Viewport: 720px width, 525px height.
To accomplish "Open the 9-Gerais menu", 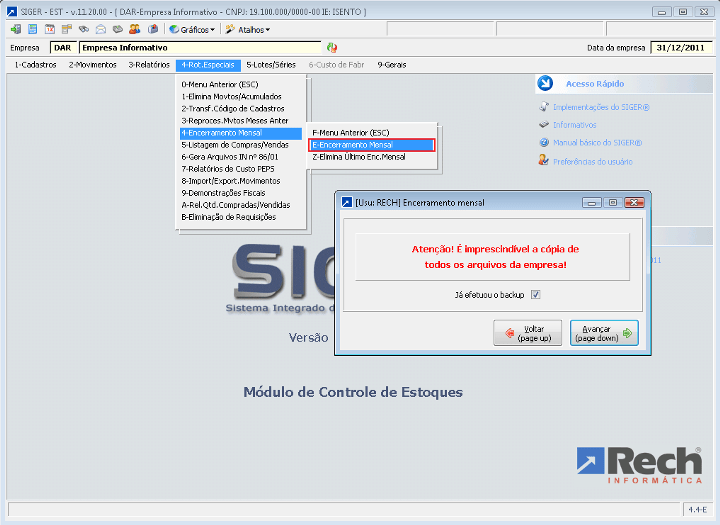I will (392, 65).
